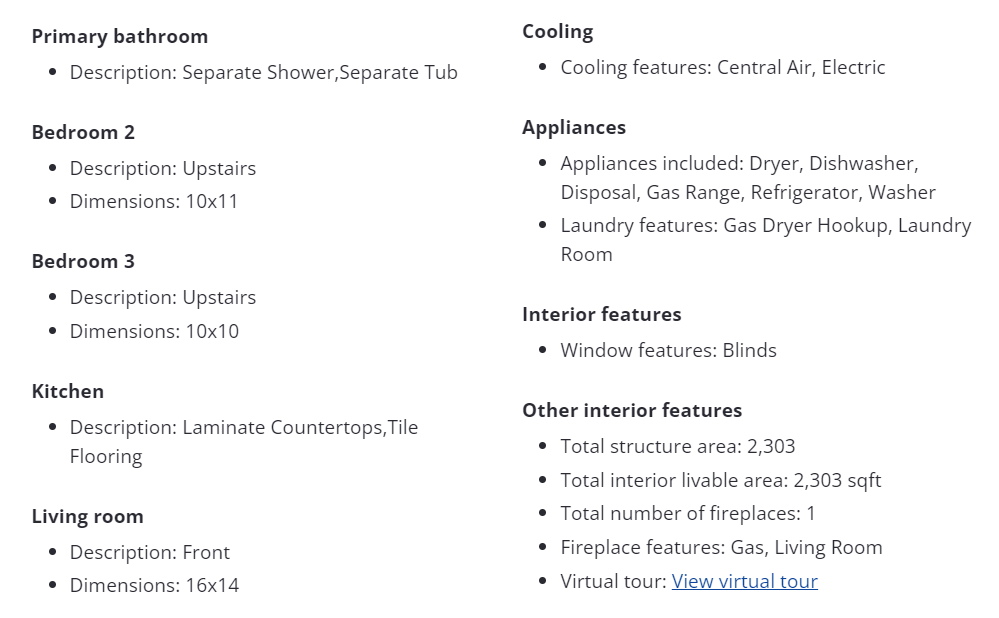999x618 pixels.
Task: Click the Primary bathroom heading
Action: (120, 36)
